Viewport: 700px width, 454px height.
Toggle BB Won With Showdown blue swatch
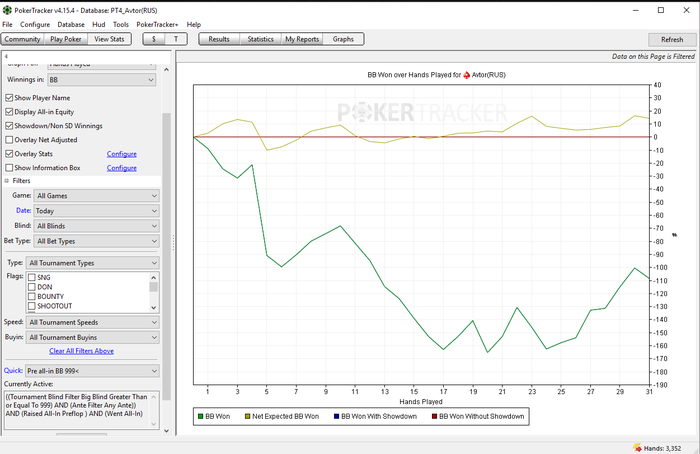337,417
